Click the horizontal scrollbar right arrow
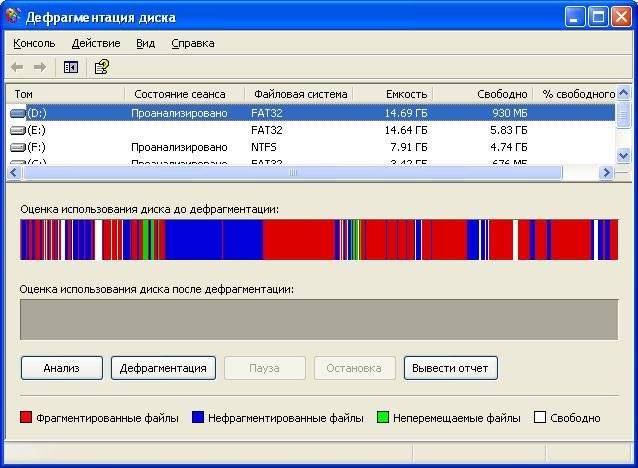The width and height of the screenshot is (638, 468). tap(606, 173)
